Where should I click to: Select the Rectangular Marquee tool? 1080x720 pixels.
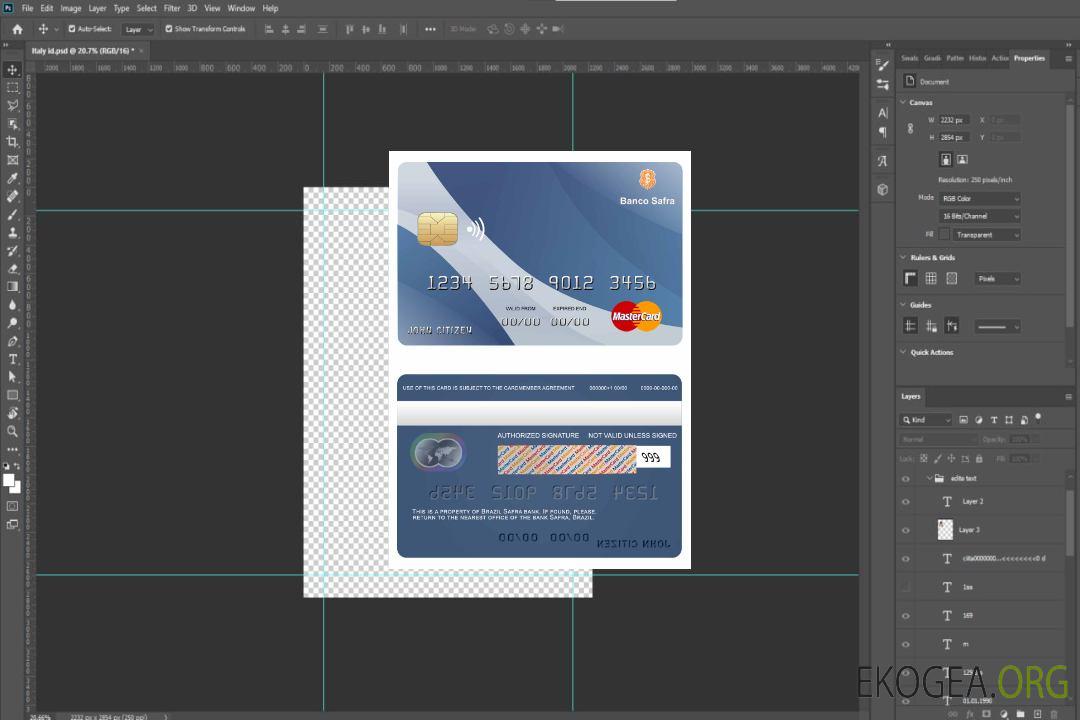click(x=12, y=88)
